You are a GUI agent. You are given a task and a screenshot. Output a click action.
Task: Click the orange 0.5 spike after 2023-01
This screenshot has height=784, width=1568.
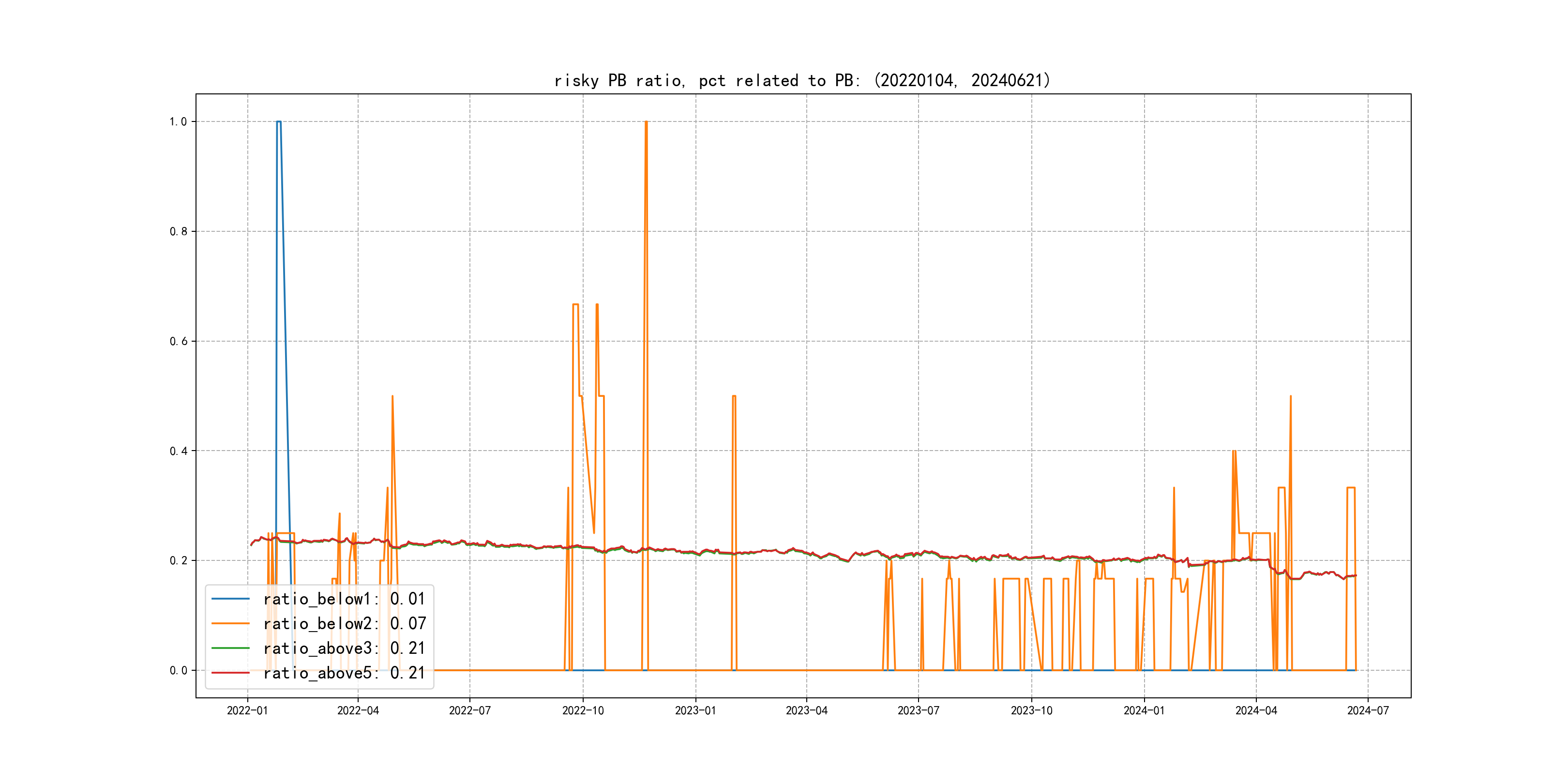734,396
